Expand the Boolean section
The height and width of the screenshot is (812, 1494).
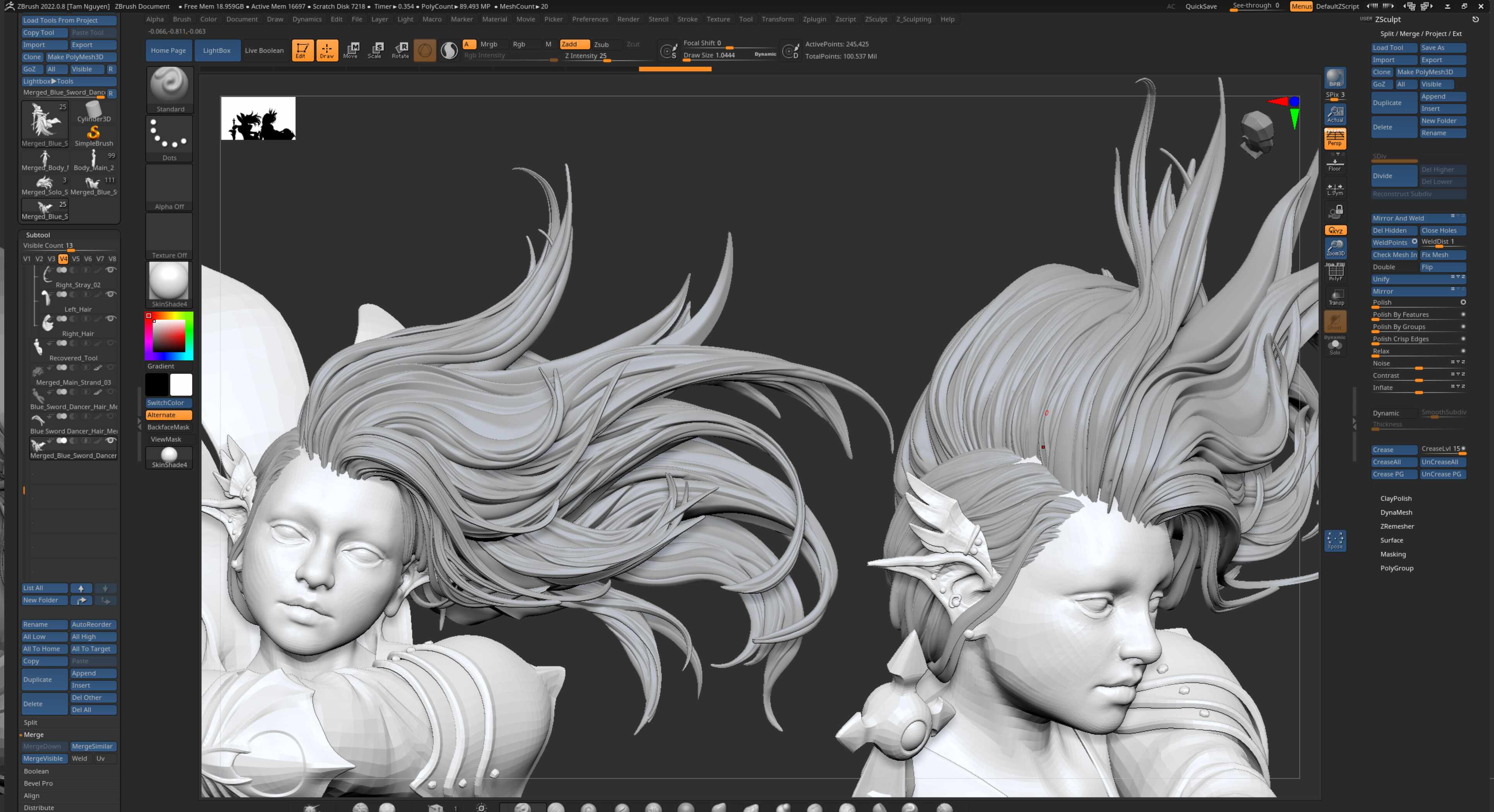point(36,771)
